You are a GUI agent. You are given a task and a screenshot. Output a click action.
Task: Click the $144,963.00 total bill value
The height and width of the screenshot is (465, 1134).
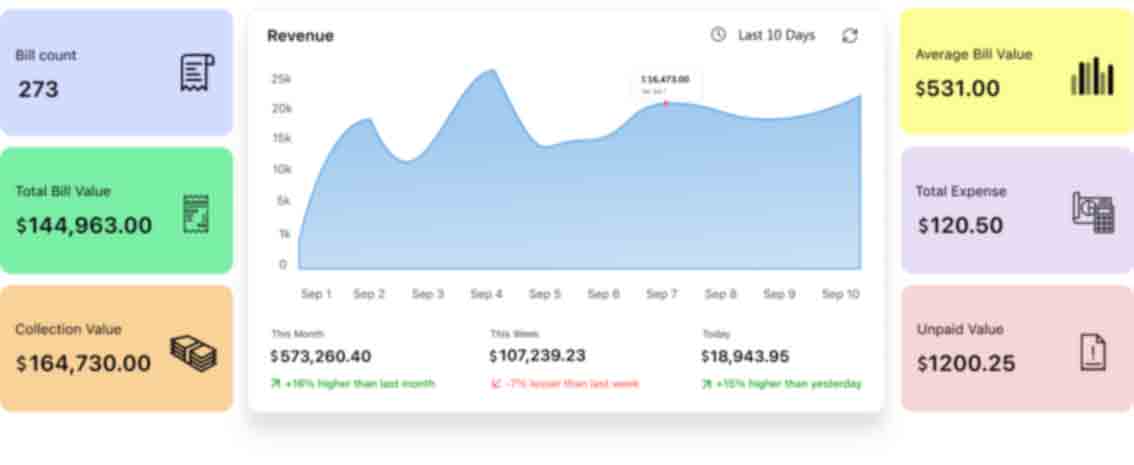(x=84, y=226)
